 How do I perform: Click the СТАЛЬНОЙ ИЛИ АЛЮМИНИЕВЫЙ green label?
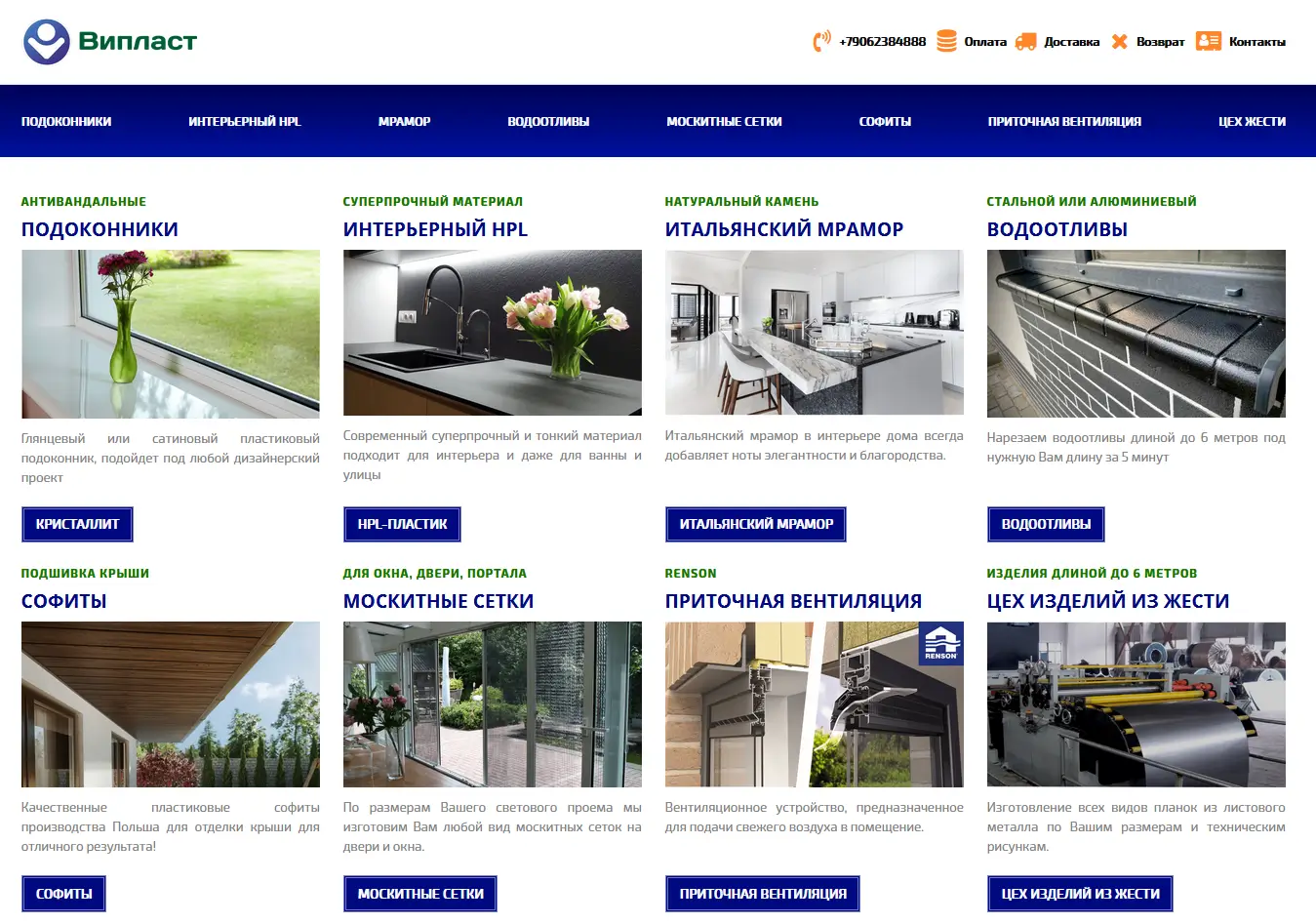(1092, 202)
